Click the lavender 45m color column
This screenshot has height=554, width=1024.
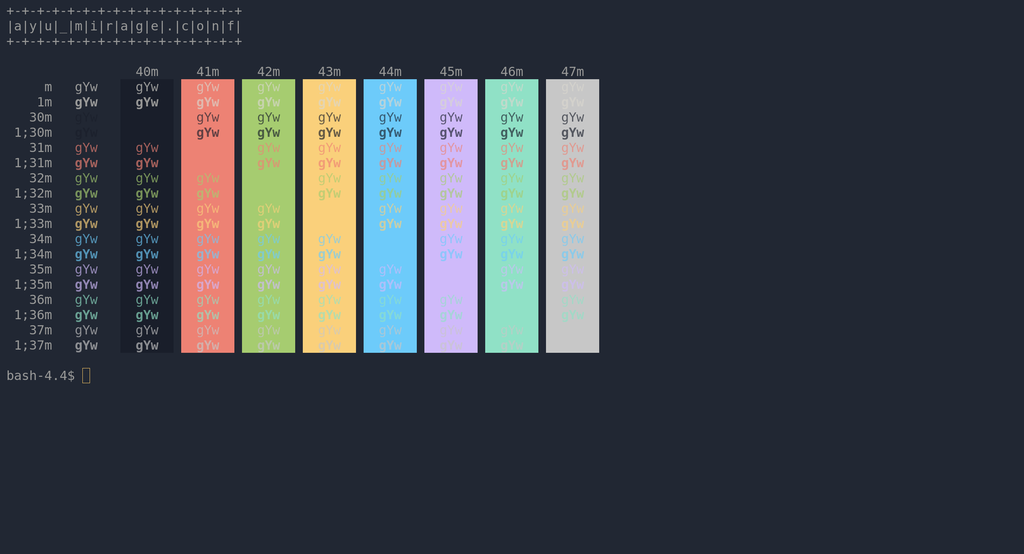pos(451,216)
